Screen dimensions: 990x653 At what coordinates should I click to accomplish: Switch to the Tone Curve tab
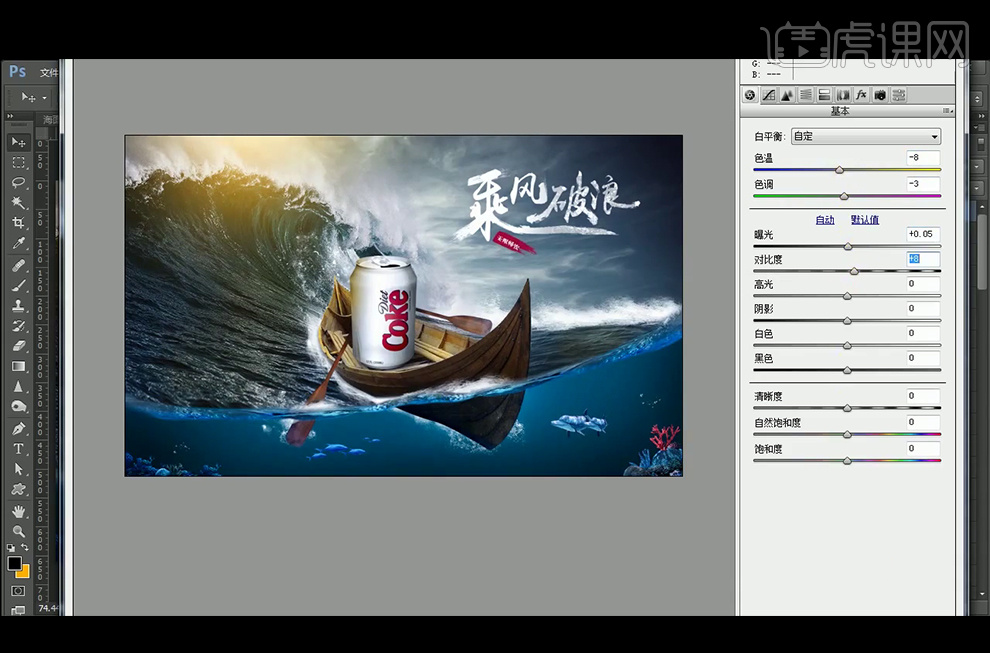pos(768,95)
